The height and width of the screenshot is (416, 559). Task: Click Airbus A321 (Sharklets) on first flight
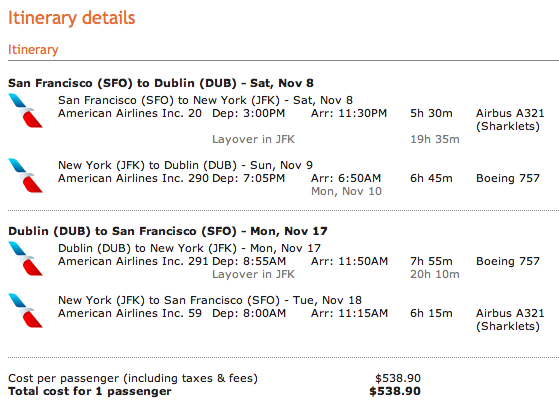[x=510, y=120]
